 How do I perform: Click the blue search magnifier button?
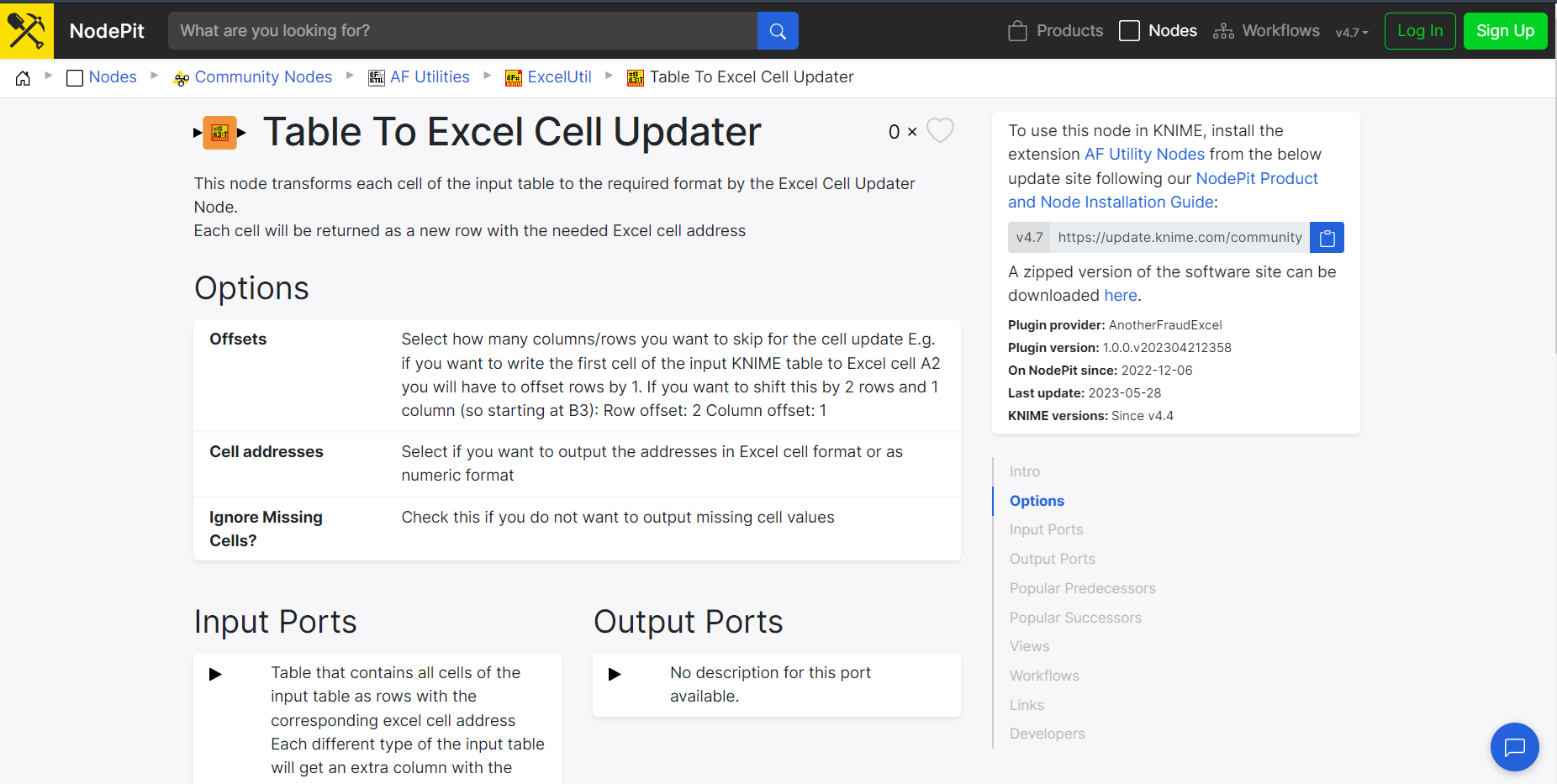(x=778, y=31)
